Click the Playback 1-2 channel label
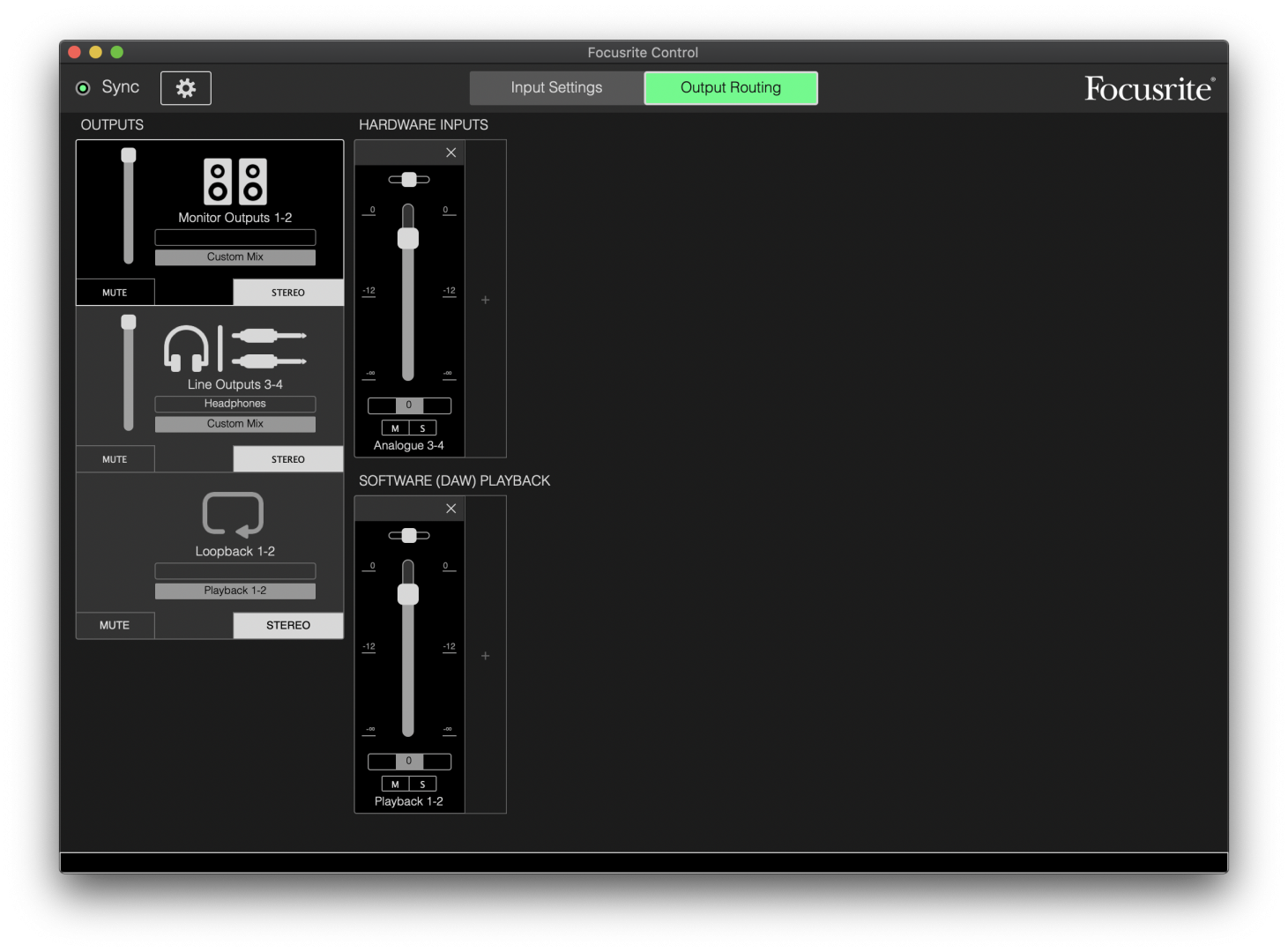1288x952 pixels. pyautogui.click(x=409, y=802)
